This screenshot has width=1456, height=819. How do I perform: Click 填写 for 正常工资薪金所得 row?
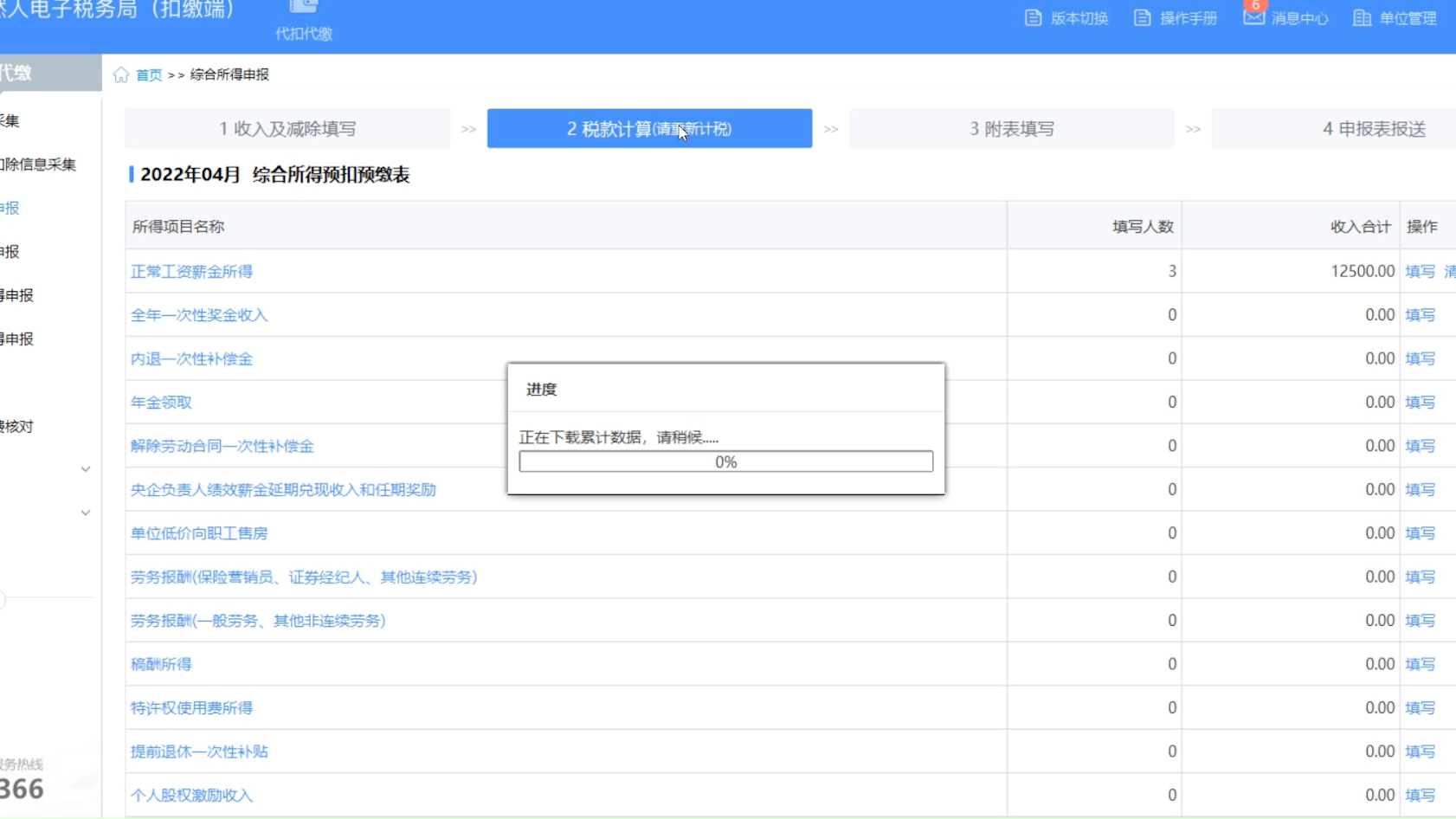pyautogui.click(x=1420, y=272)
